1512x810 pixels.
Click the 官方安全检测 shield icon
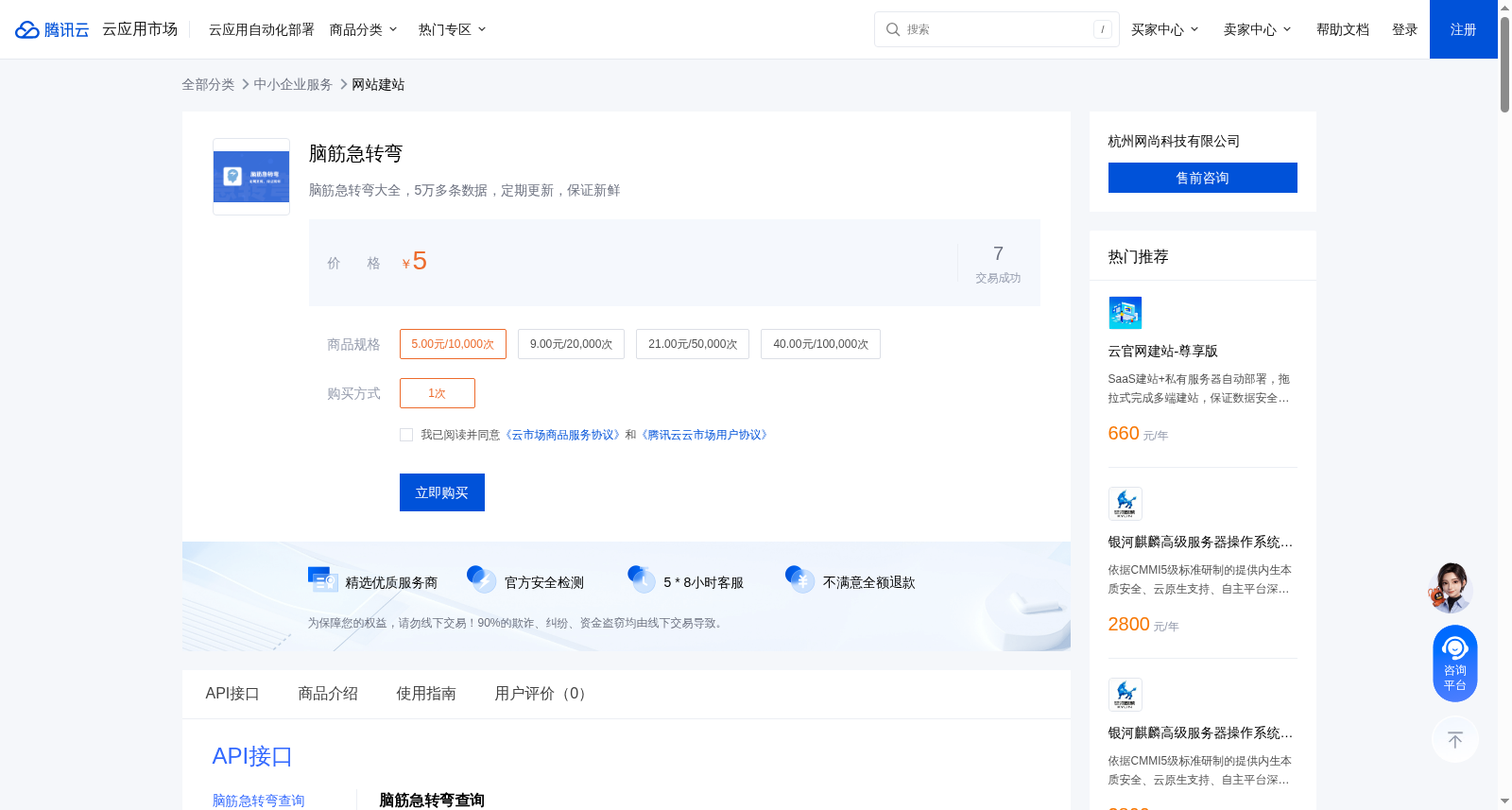482,579
